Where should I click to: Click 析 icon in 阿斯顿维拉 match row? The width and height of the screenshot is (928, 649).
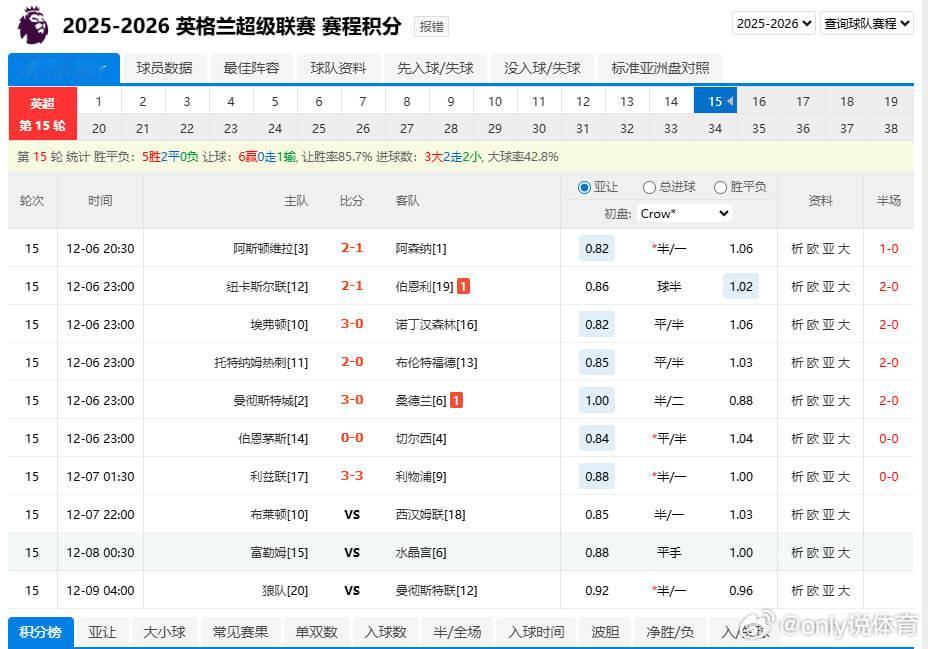[x=797, y=249]
